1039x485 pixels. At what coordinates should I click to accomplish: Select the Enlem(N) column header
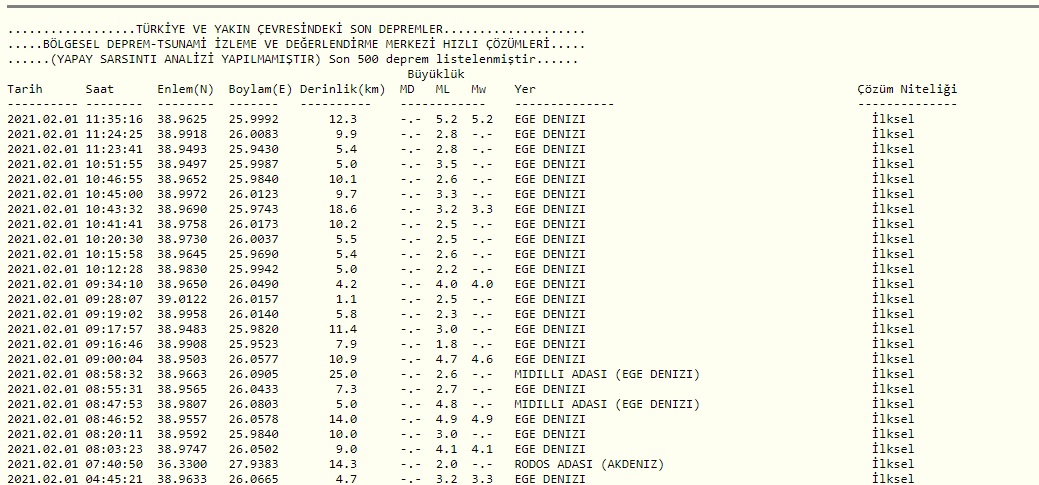[x=186, y=89]
